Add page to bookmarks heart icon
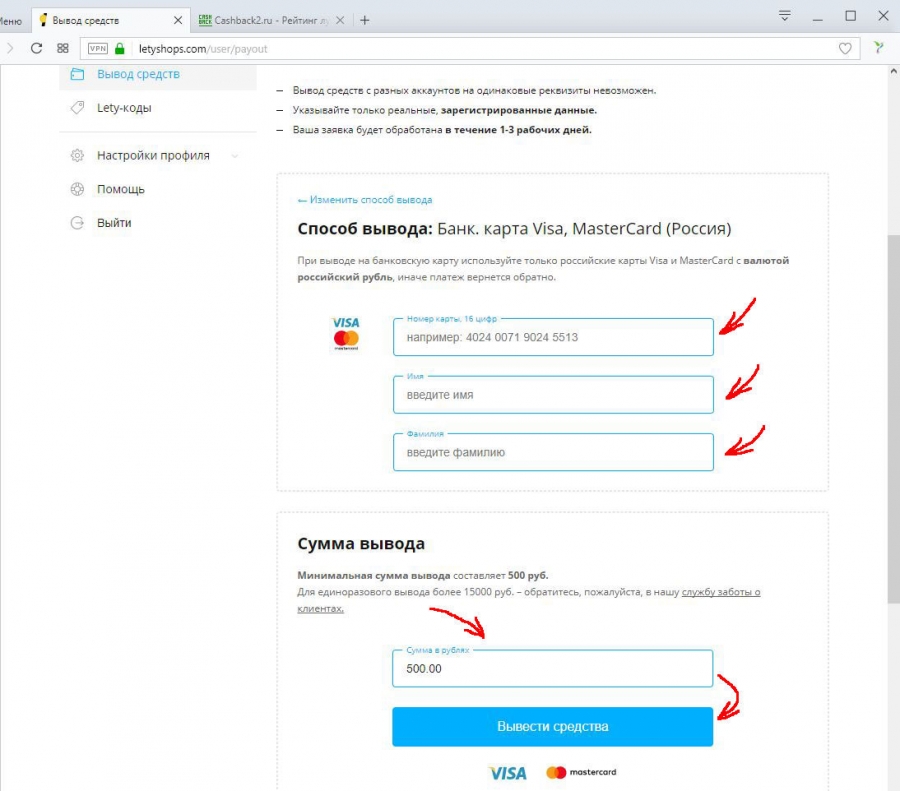This screenshot has height=791, width=900. tap(845, 48)
